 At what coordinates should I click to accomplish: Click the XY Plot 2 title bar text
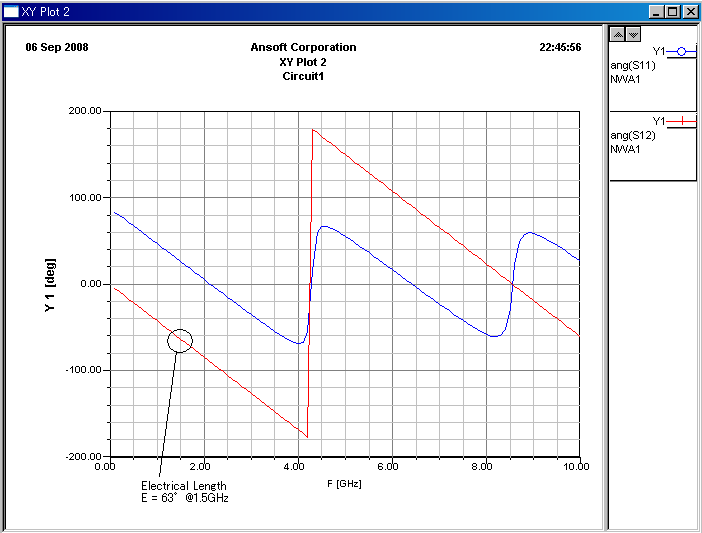pyautogui.click(x=46, y=12)
